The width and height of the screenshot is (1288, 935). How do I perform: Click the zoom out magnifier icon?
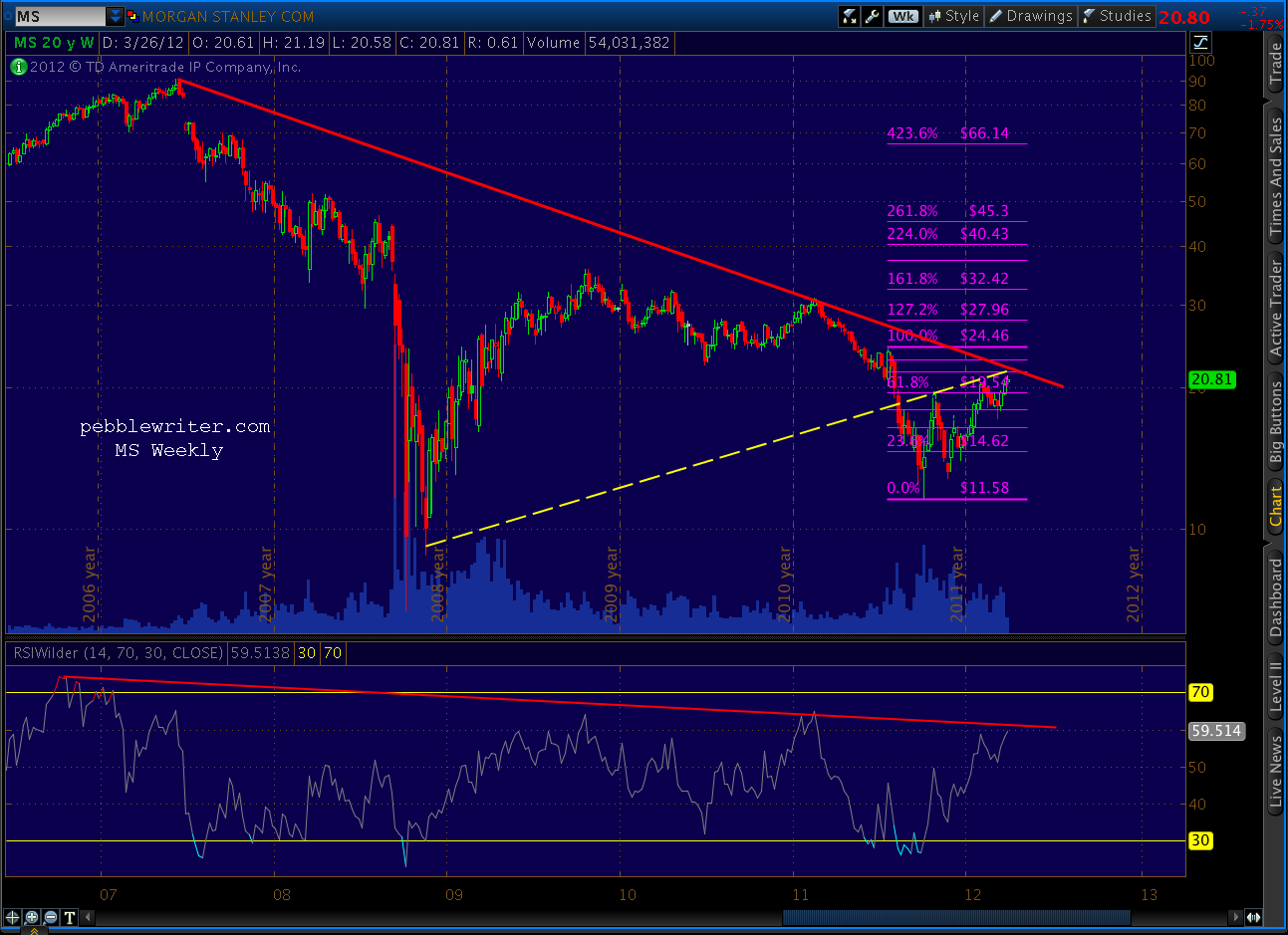51,917
